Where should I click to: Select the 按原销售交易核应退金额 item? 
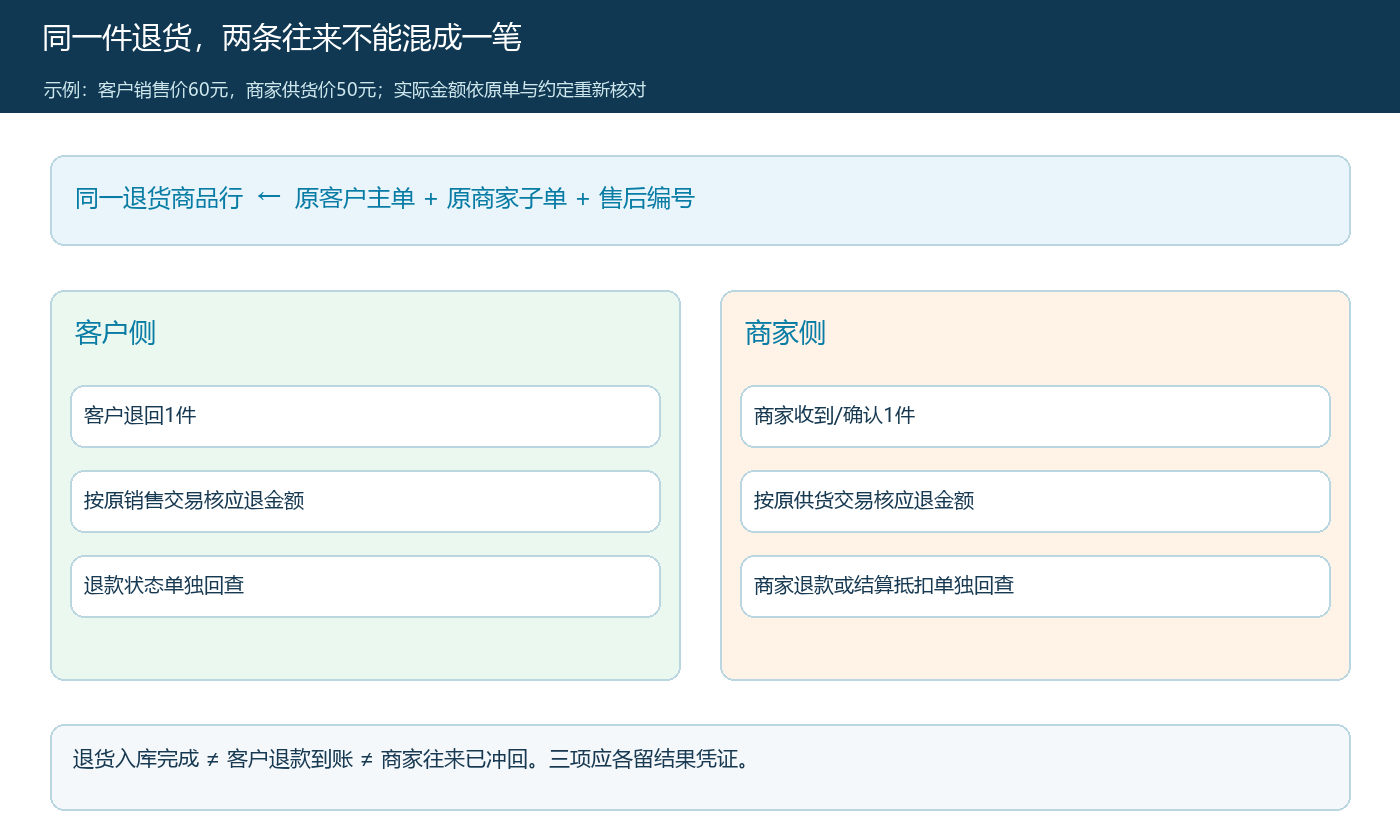(365, 501)
